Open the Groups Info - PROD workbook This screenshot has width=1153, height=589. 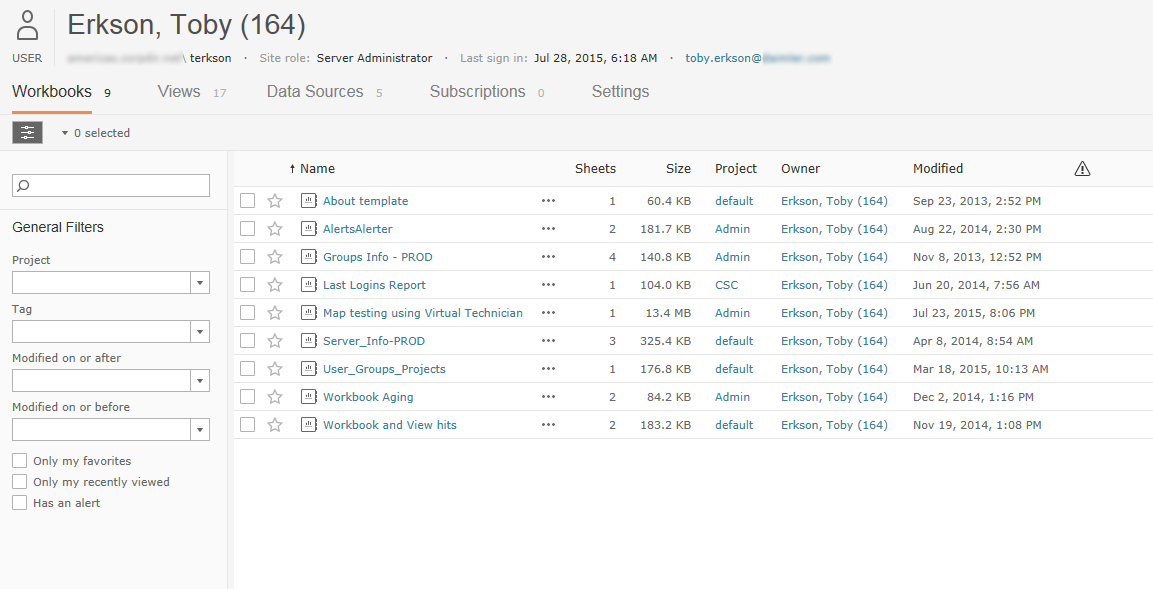(378, 256)
